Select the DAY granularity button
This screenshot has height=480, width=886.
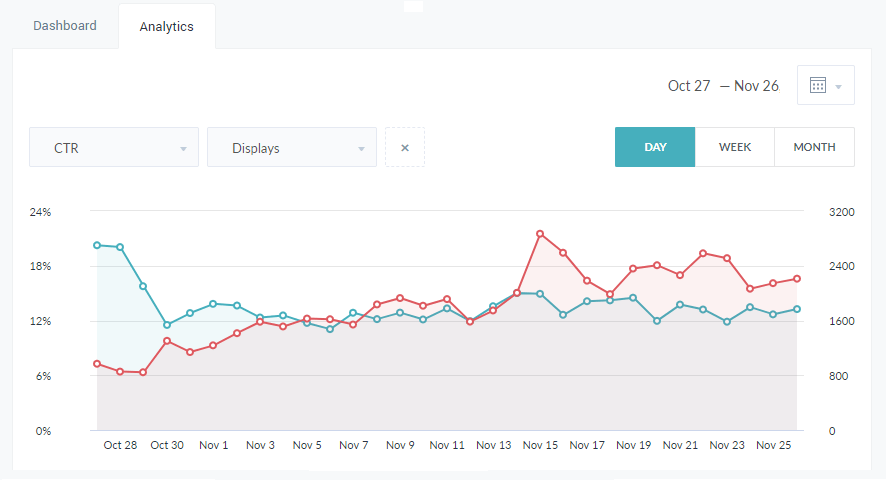tap(655, 147)
